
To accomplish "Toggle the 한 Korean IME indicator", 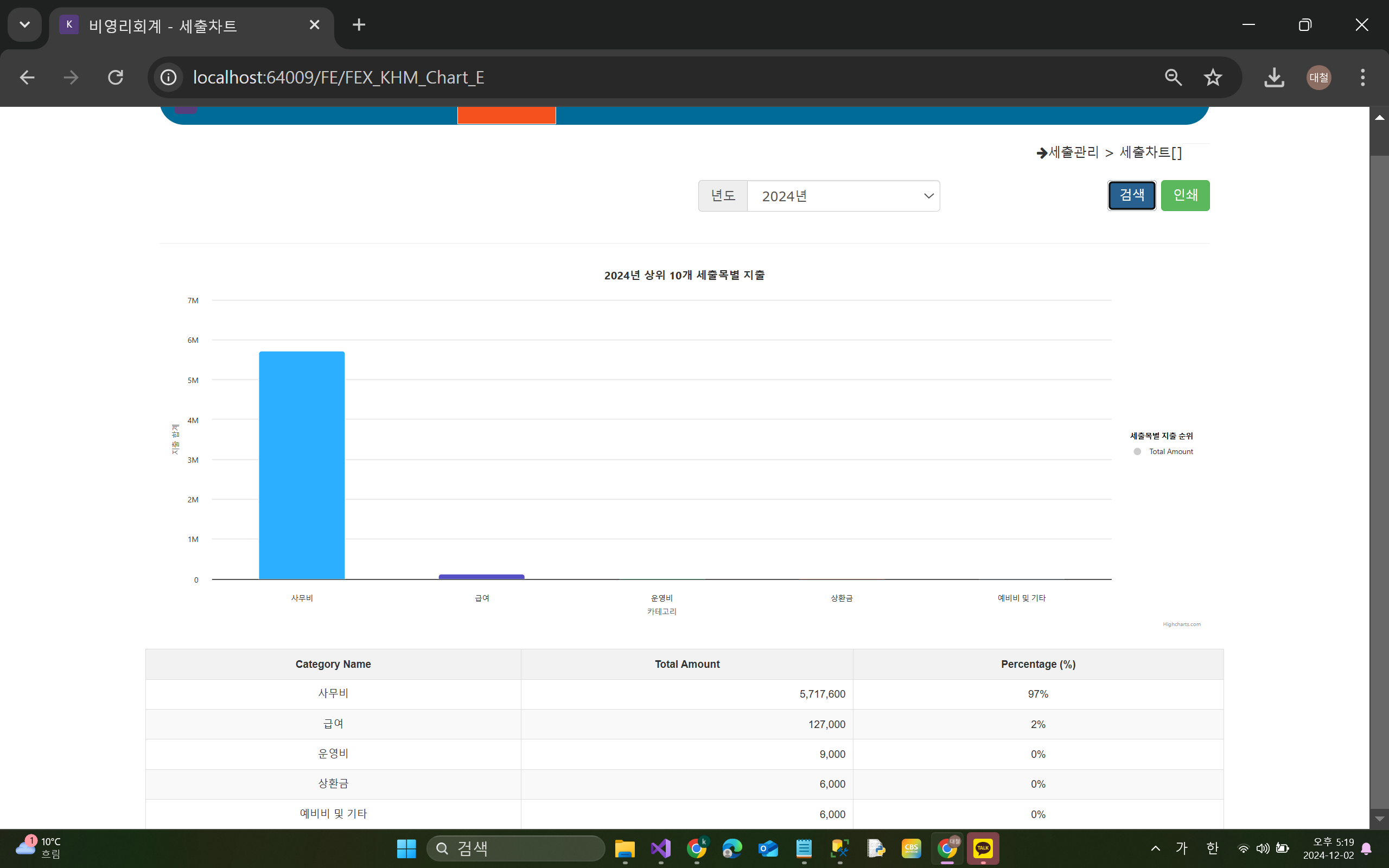I will (1212, 848).
